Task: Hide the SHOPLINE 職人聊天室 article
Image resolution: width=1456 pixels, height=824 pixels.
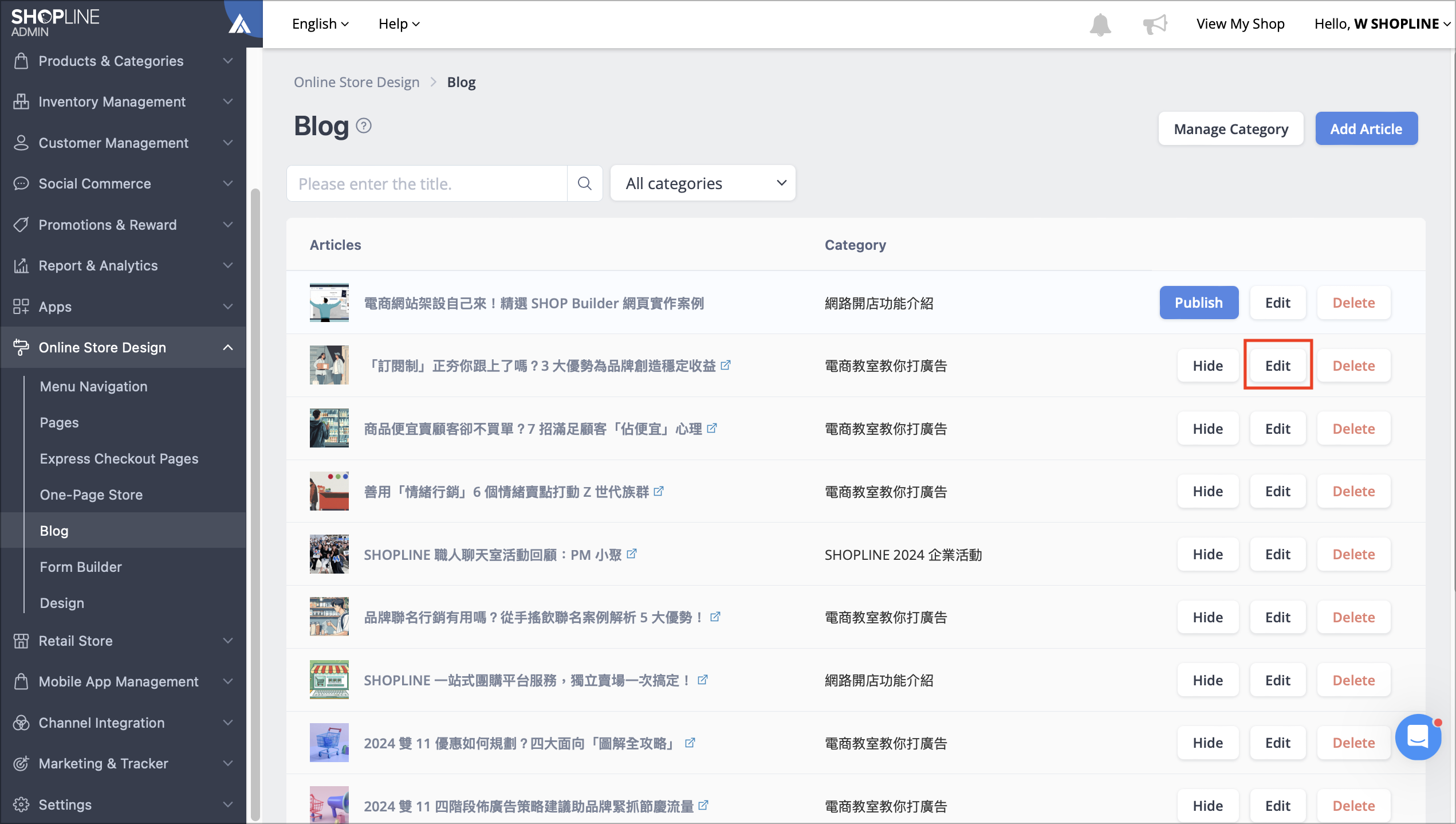Action: coord(1208,554)
